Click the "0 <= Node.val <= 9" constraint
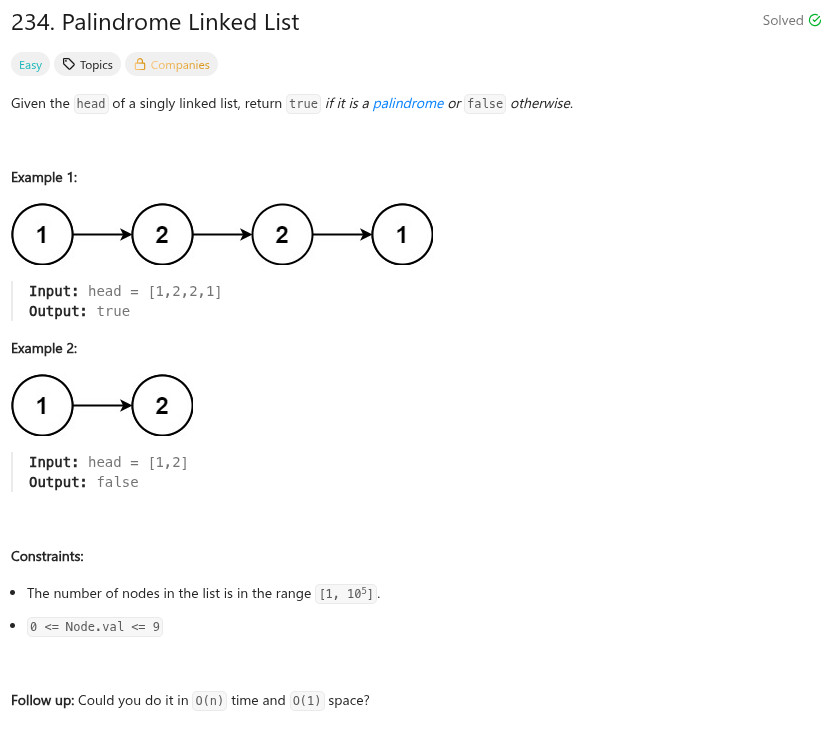The image size is (836, 733). [x=95, y=627]
